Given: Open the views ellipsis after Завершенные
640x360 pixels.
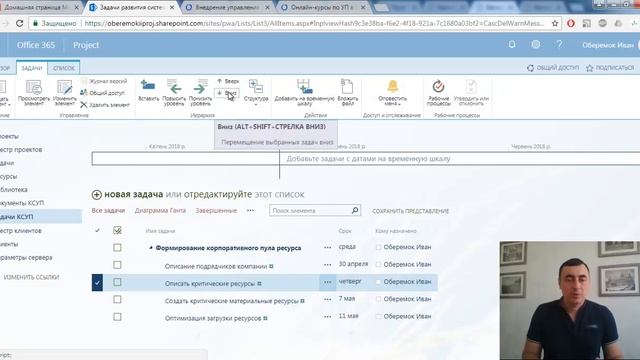Looking at the screenshot, I should coord(250,211).
